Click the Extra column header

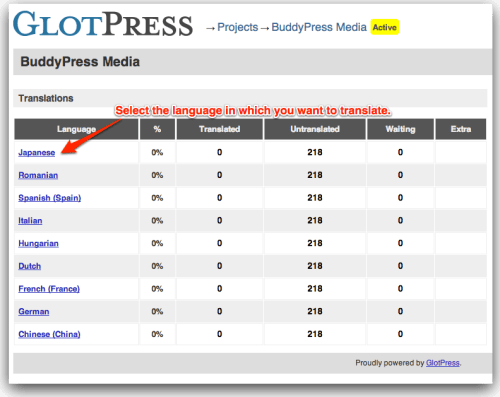(461, 129)
